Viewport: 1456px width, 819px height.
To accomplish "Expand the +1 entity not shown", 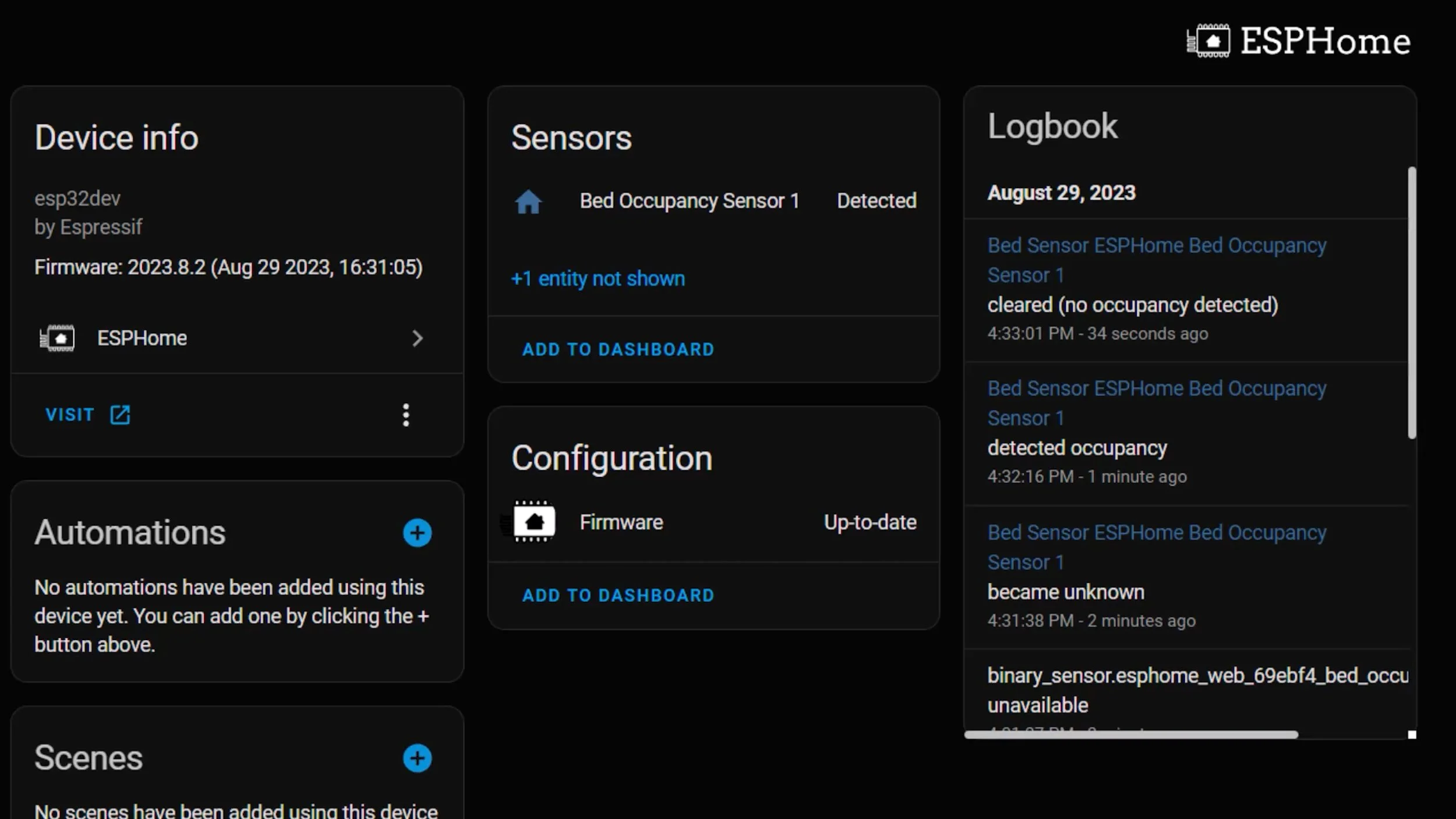I will pyautogui.click(x=598, y=278).
